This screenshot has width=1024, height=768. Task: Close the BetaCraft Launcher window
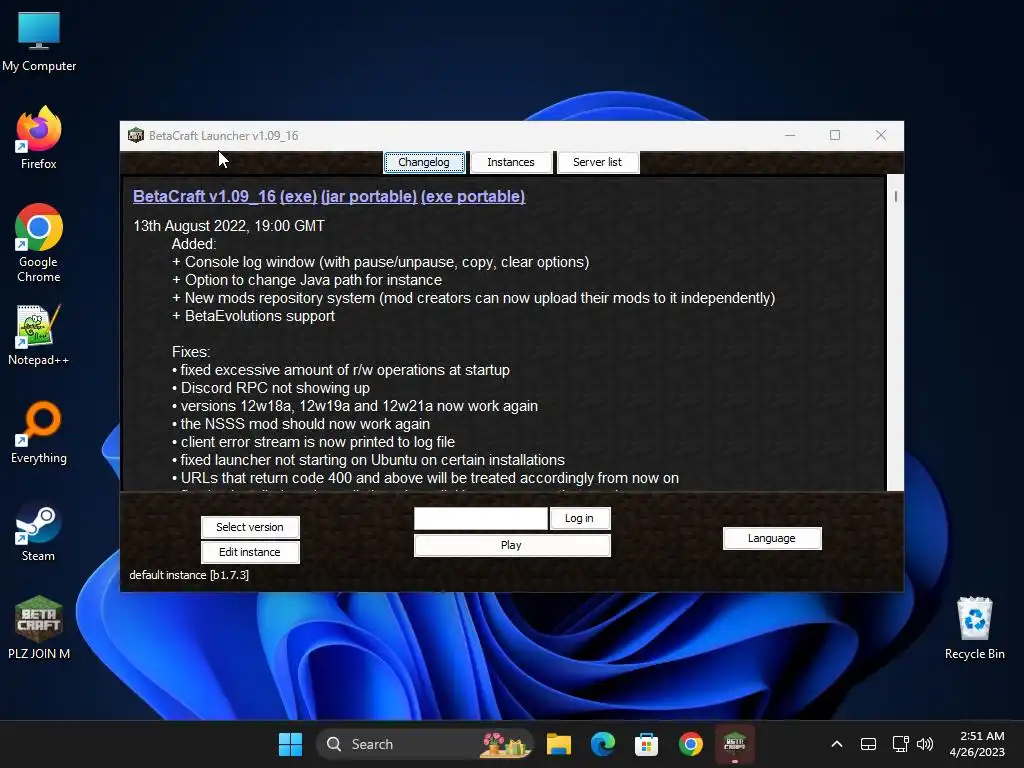click(880, 135)
